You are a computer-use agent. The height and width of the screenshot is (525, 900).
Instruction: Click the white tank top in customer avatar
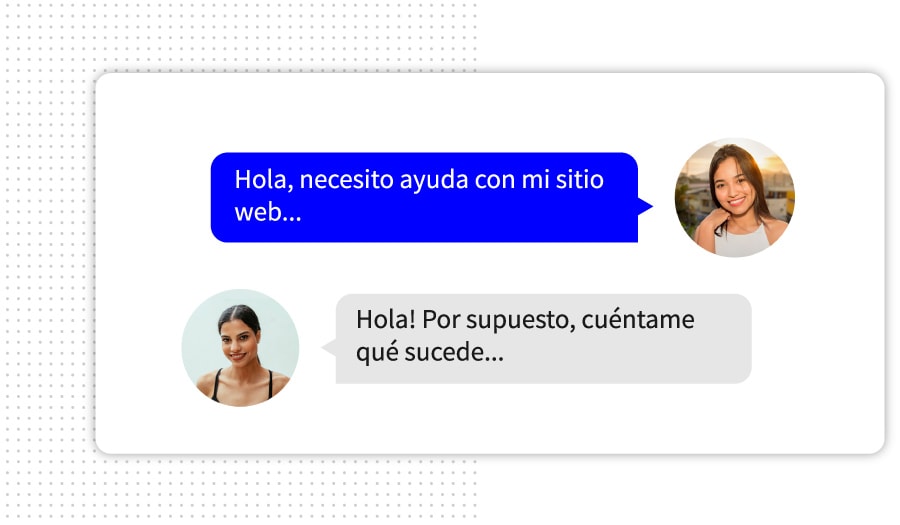pyautogui.click(x=742, y=241)
